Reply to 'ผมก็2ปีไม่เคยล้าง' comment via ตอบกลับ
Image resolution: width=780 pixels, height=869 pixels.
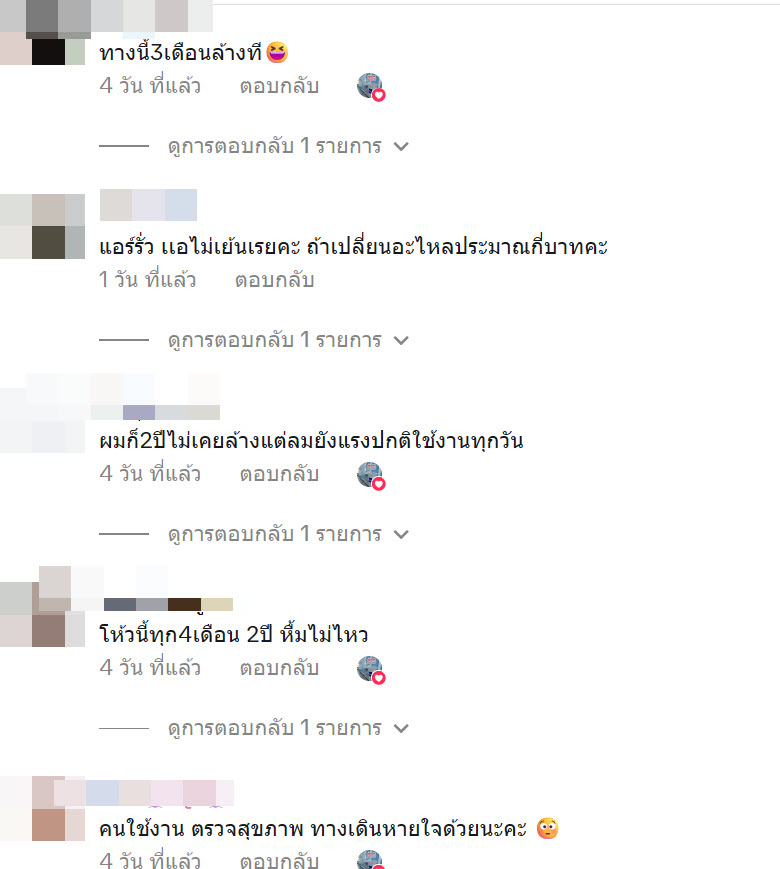tap(279, 474)
